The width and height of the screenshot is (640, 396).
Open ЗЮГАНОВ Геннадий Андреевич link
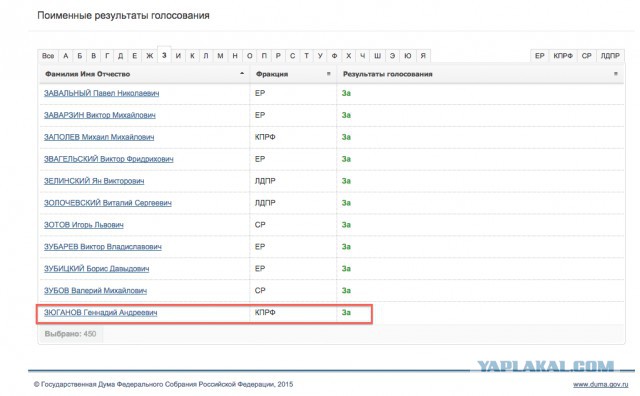pos(100,312)
